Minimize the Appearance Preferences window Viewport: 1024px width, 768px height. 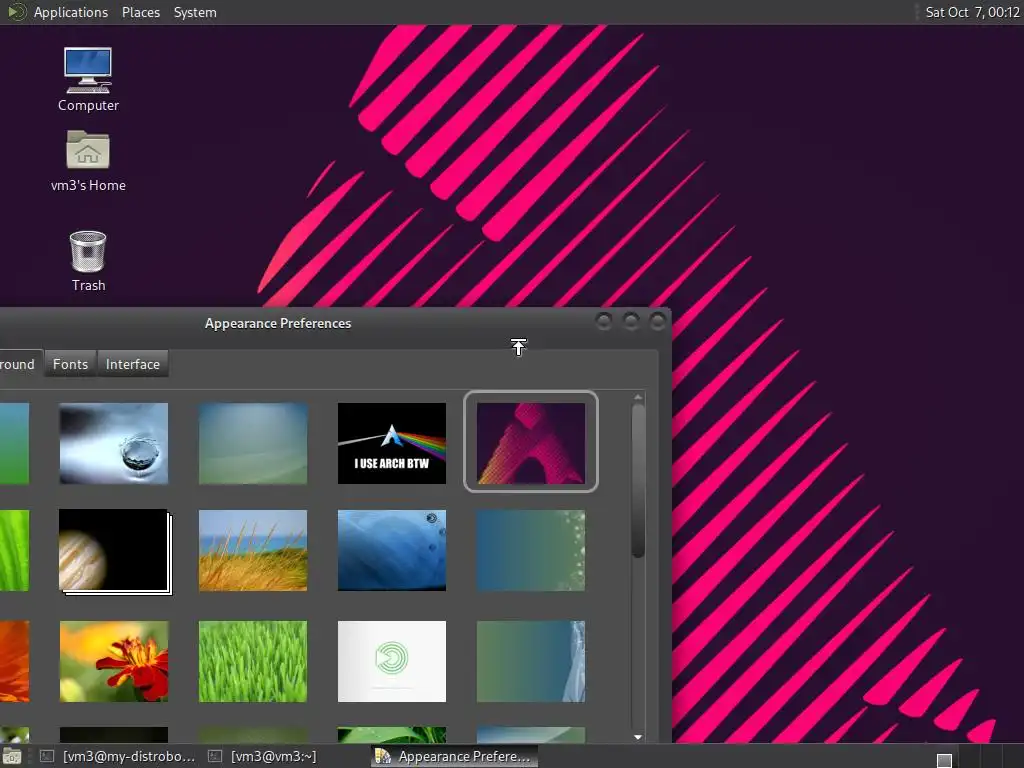point(604,321)
